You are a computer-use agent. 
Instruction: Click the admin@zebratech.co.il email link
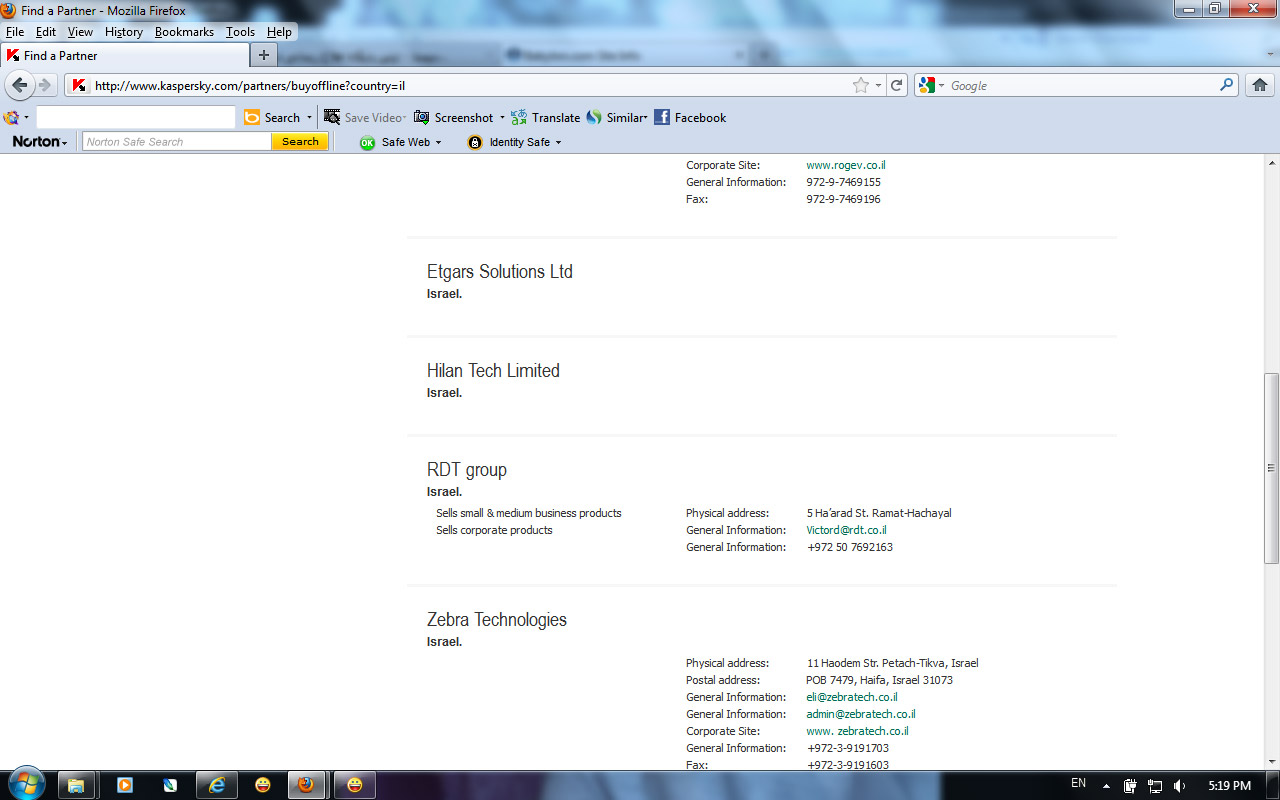click(x=861, y=714)
